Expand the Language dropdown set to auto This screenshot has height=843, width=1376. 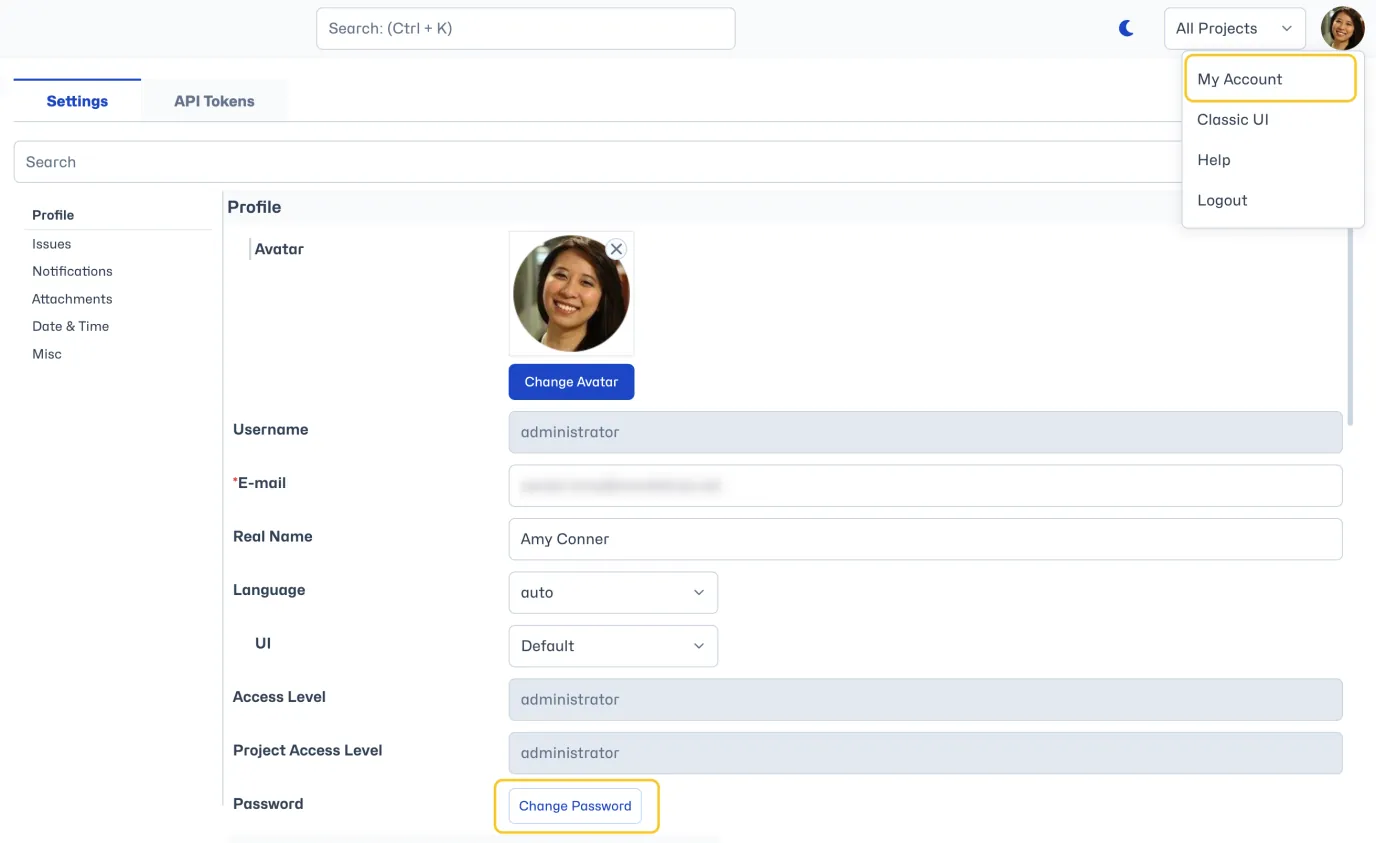pyautogui.click(x=613, y=592)
